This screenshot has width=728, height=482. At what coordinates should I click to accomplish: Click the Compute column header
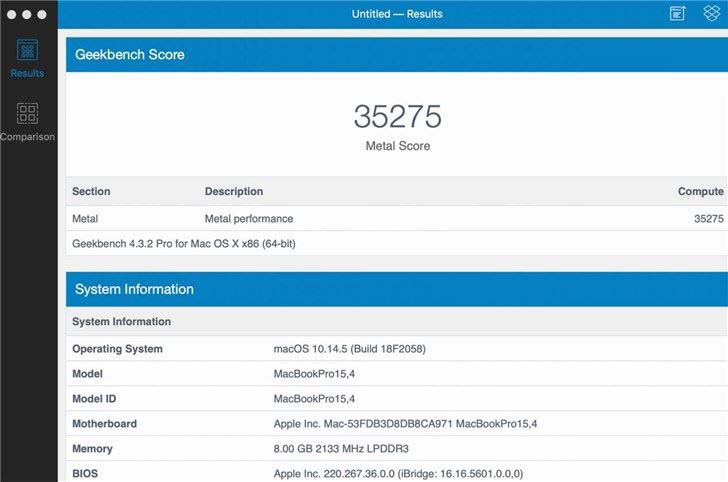coord(700,191)
